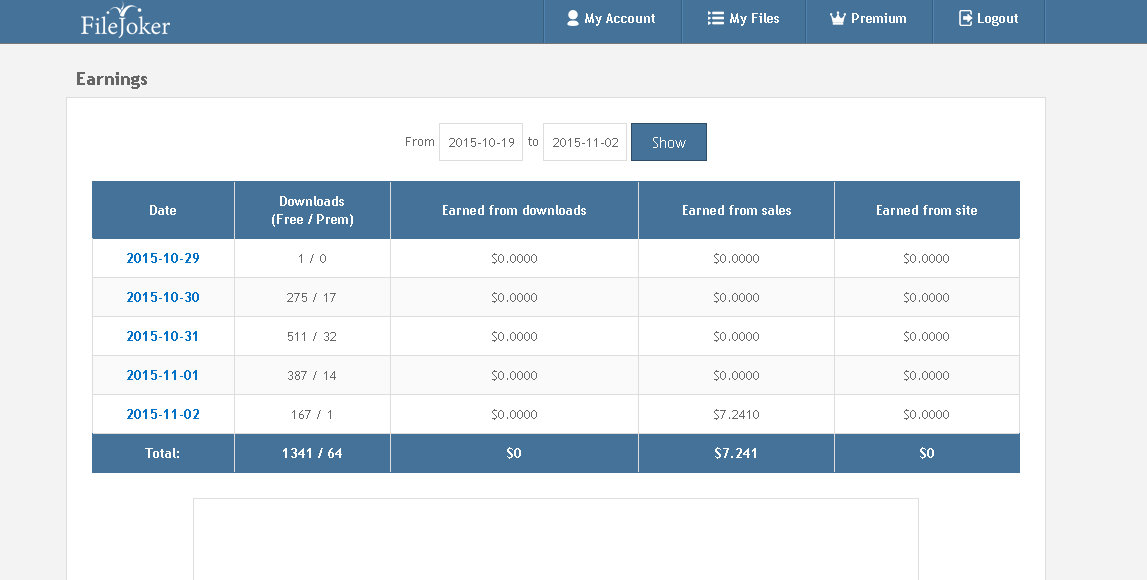Click the $7.2410 sales amount cell
Image resolution: width=1147 pixels, height=580 pixels.
[x=736, y=414]
